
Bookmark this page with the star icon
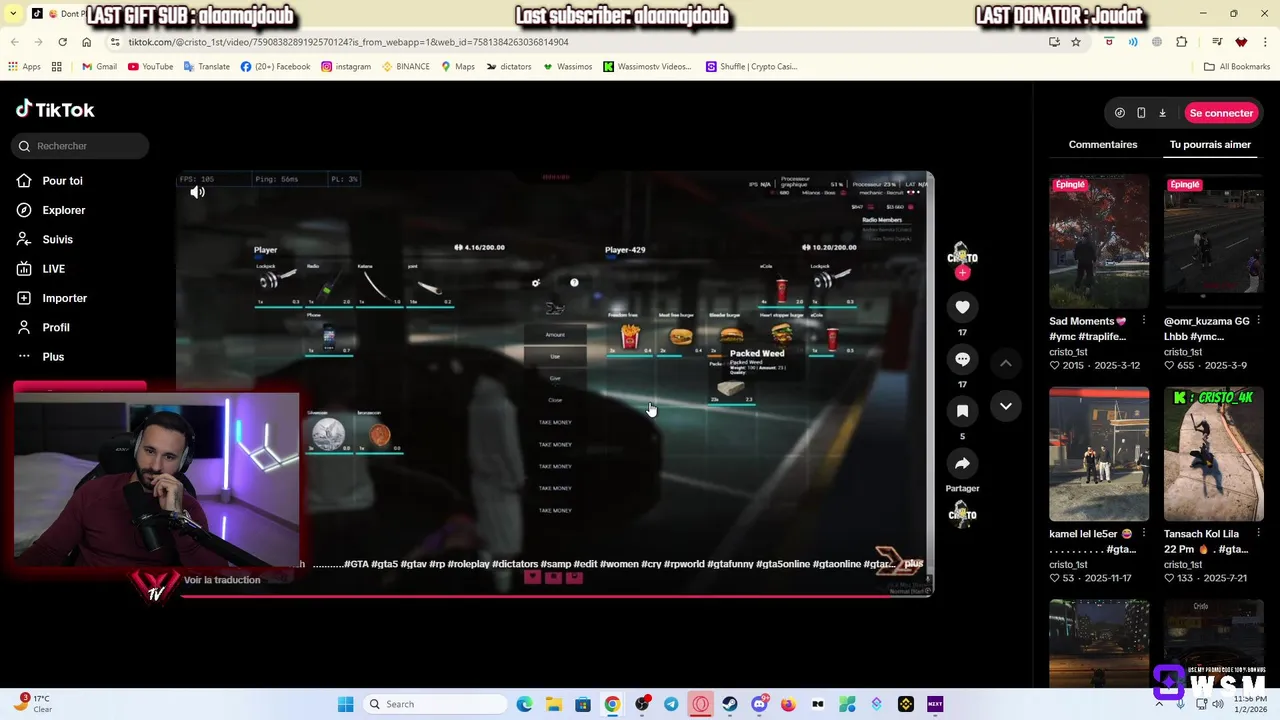(1076, 42)
